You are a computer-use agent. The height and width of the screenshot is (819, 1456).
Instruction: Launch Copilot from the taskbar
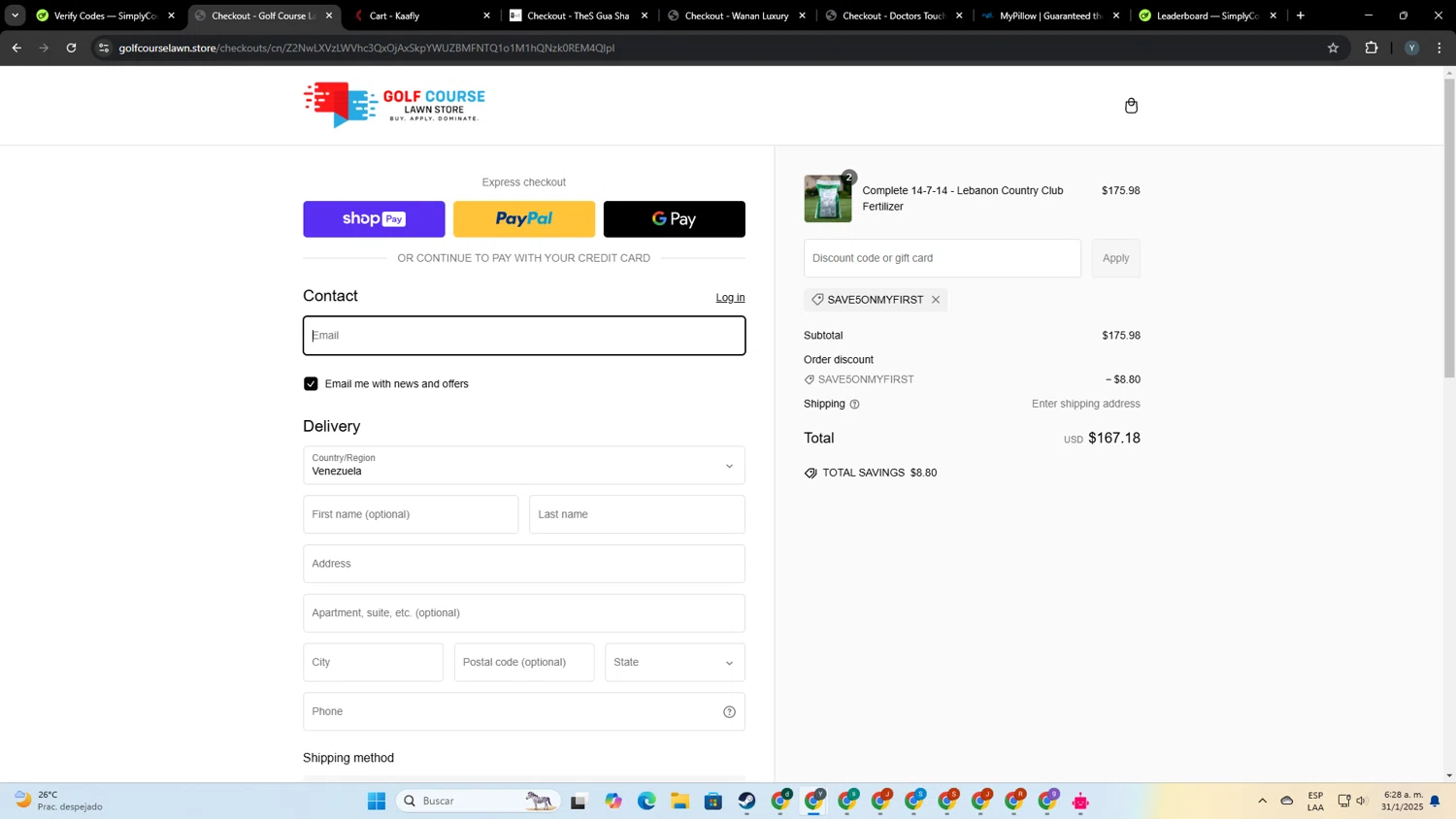point(613,802)
